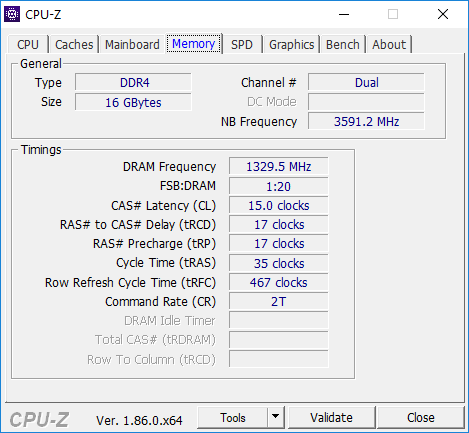Click the Channel # label

269,82
